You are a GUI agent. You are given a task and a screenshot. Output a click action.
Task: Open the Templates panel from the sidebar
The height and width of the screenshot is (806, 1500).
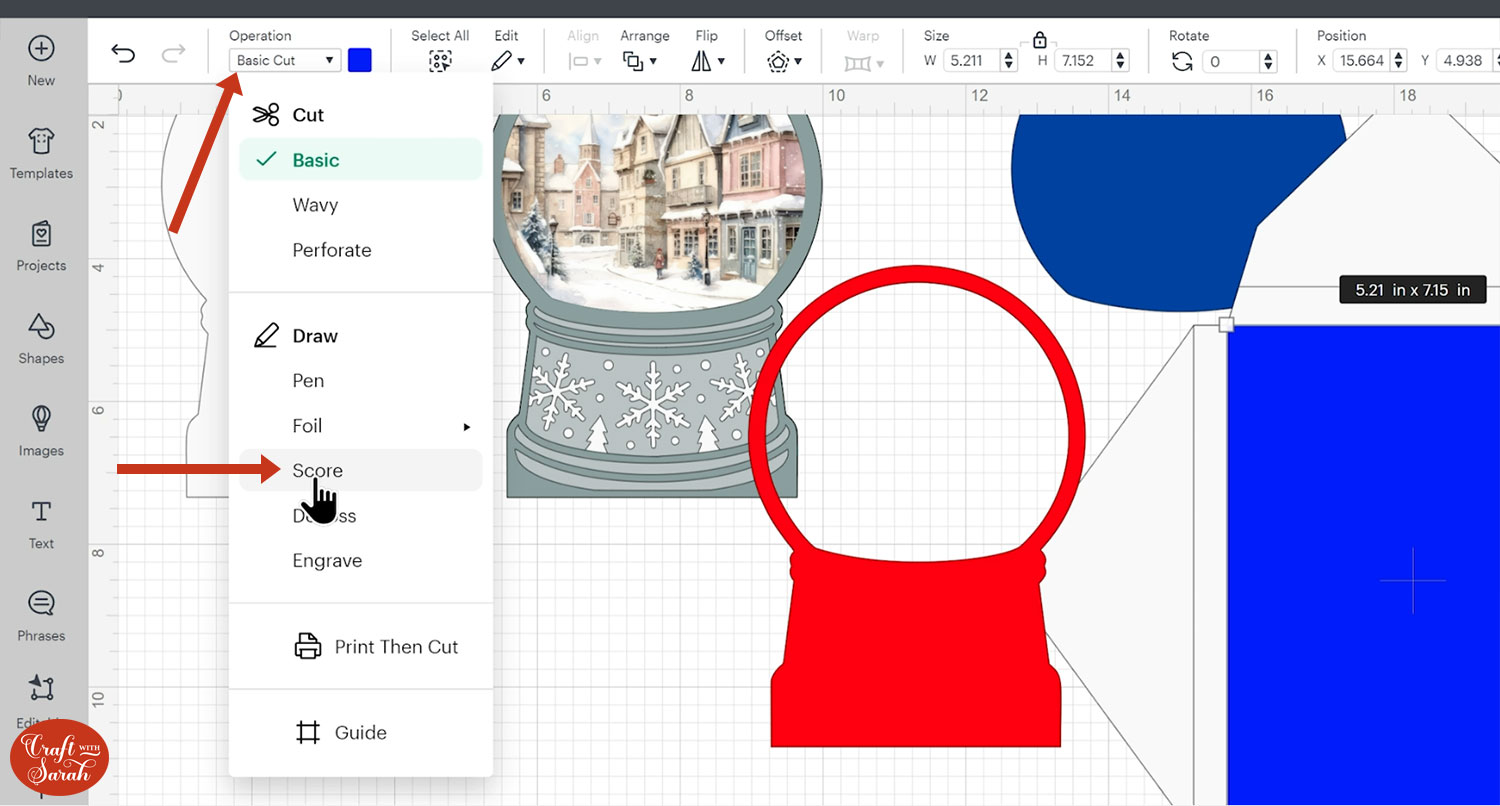click(x=41, y=153)
